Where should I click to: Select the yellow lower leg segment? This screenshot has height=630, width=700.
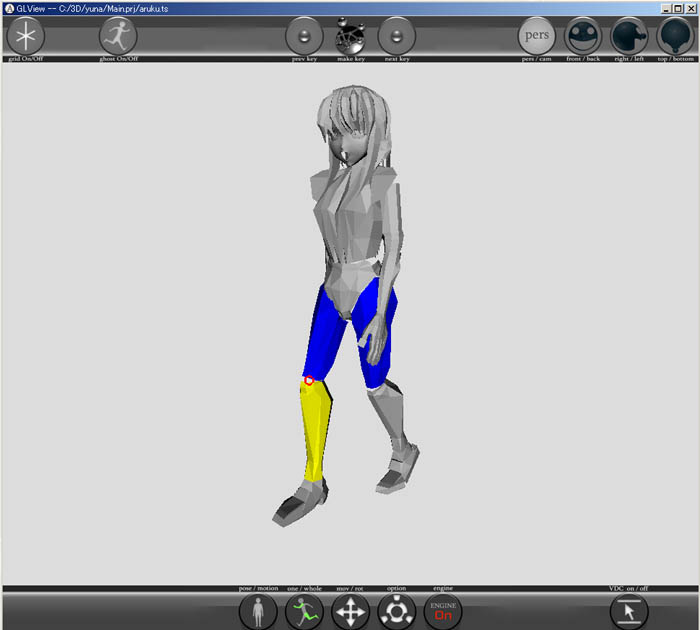click(317, 430)
